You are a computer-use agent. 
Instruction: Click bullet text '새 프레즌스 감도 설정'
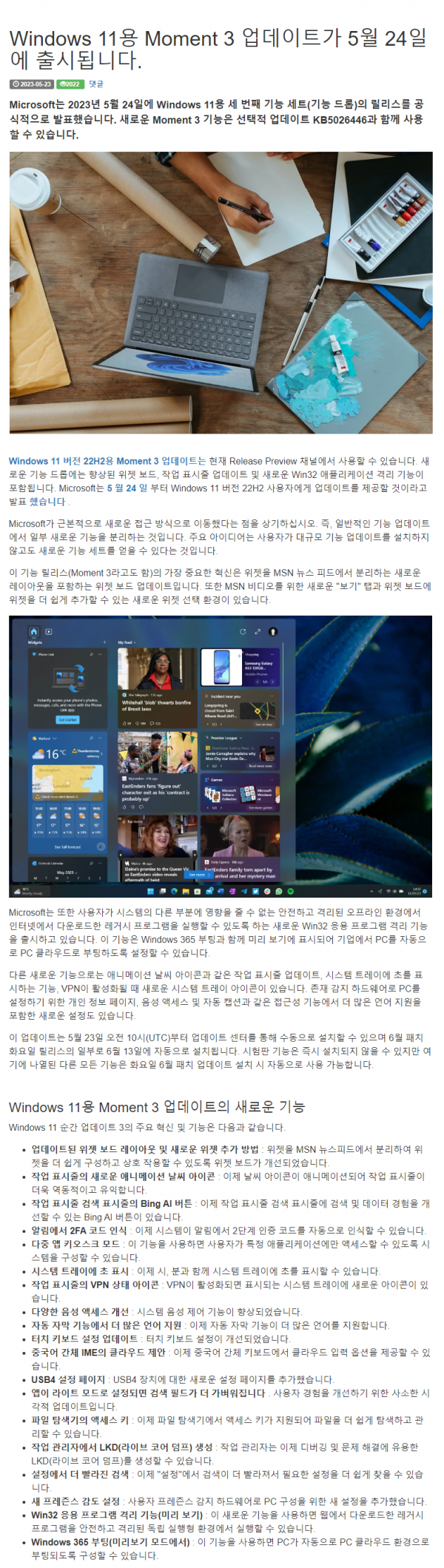click(x=75, y=1501)
